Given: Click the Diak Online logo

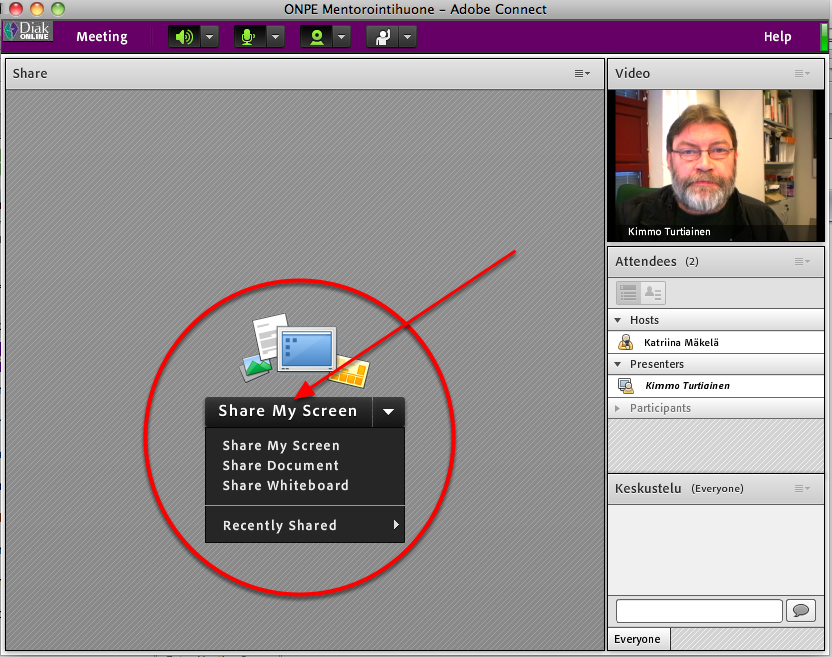Looking at the screenshot, I should click(28, 31).
